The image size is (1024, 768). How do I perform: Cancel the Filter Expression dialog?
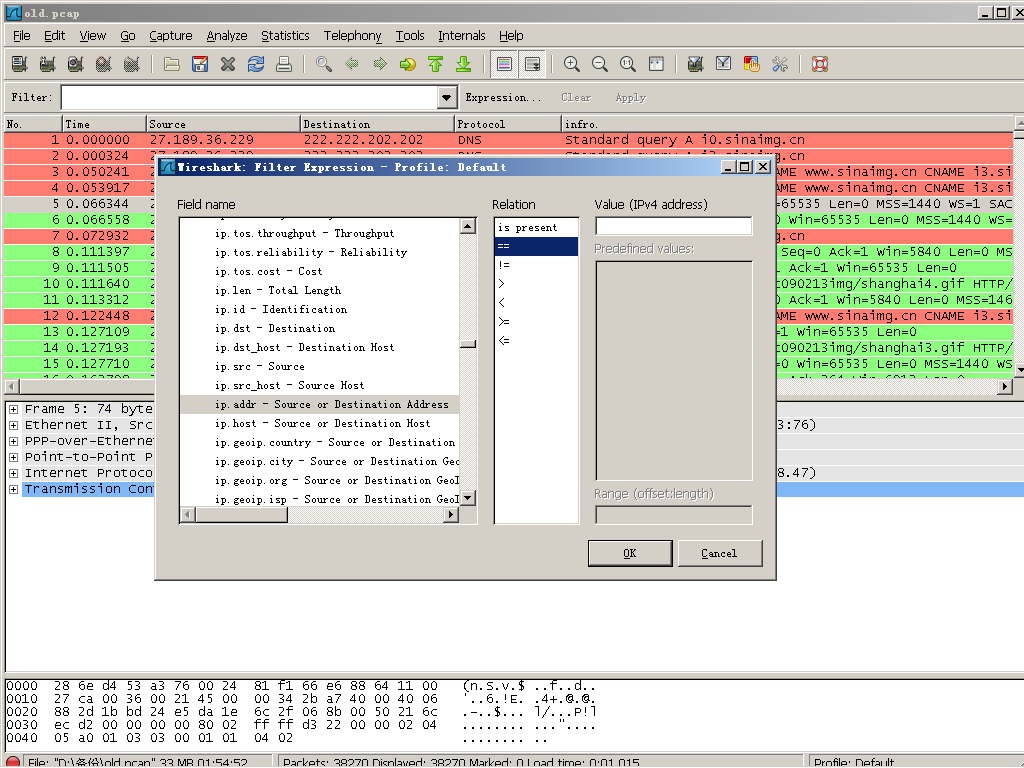click(x=719, y=553)
